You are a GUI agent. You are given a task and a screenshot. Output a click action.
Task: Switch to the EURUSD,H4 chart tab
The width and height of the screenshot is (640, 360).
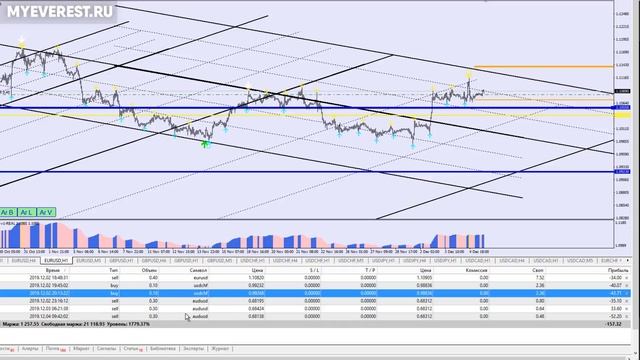click(x=24, y=260)
